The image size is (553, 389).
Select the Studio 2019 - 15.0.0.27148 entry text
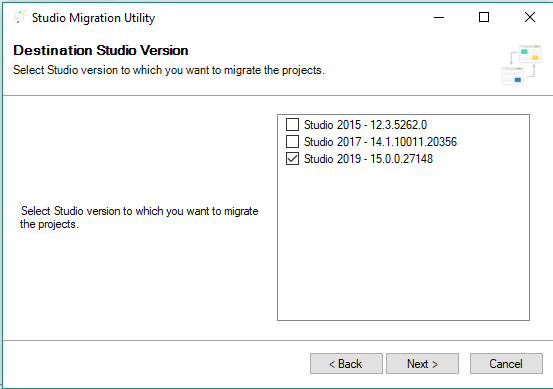tap(368, 159)
